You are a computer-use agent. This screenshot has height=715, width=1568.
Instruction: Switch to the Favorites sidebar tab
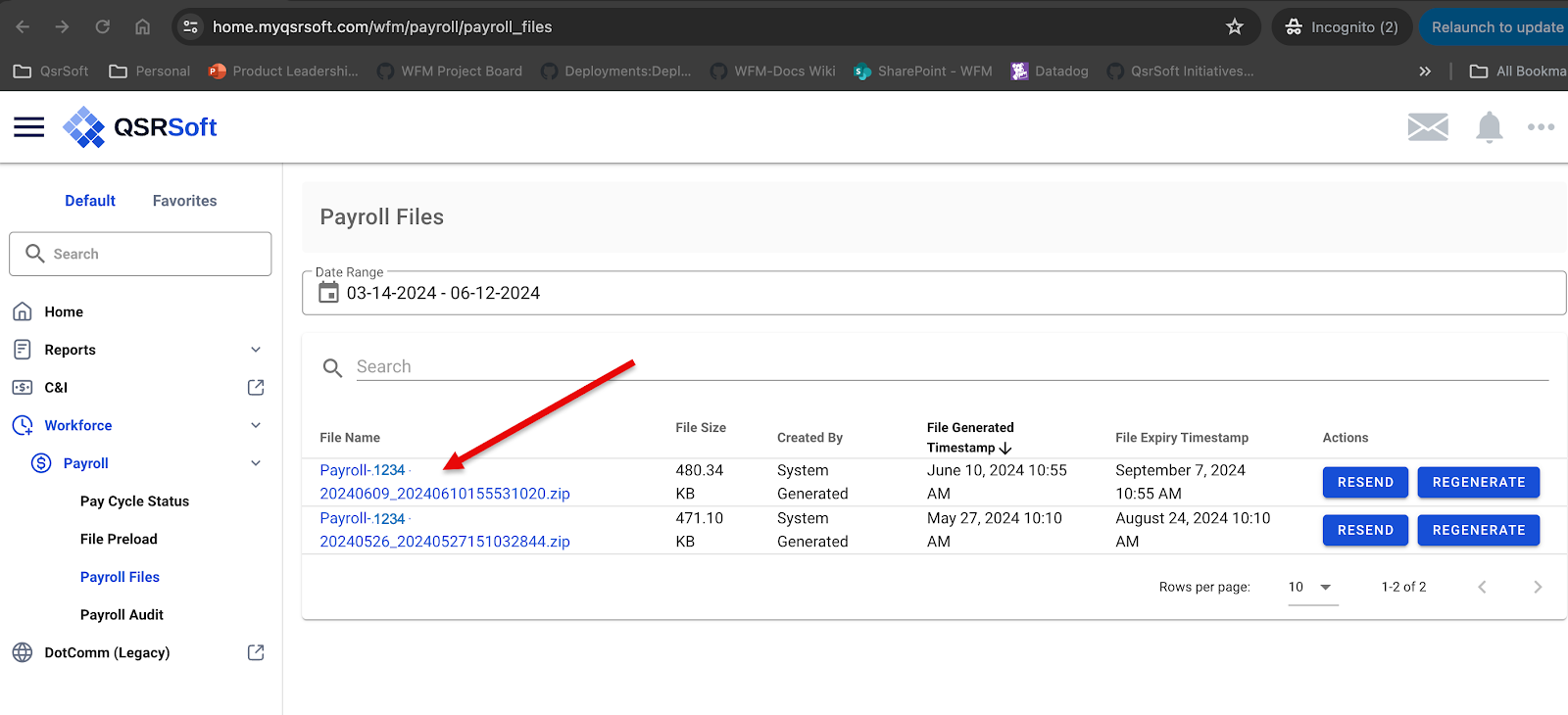[184, 201]
